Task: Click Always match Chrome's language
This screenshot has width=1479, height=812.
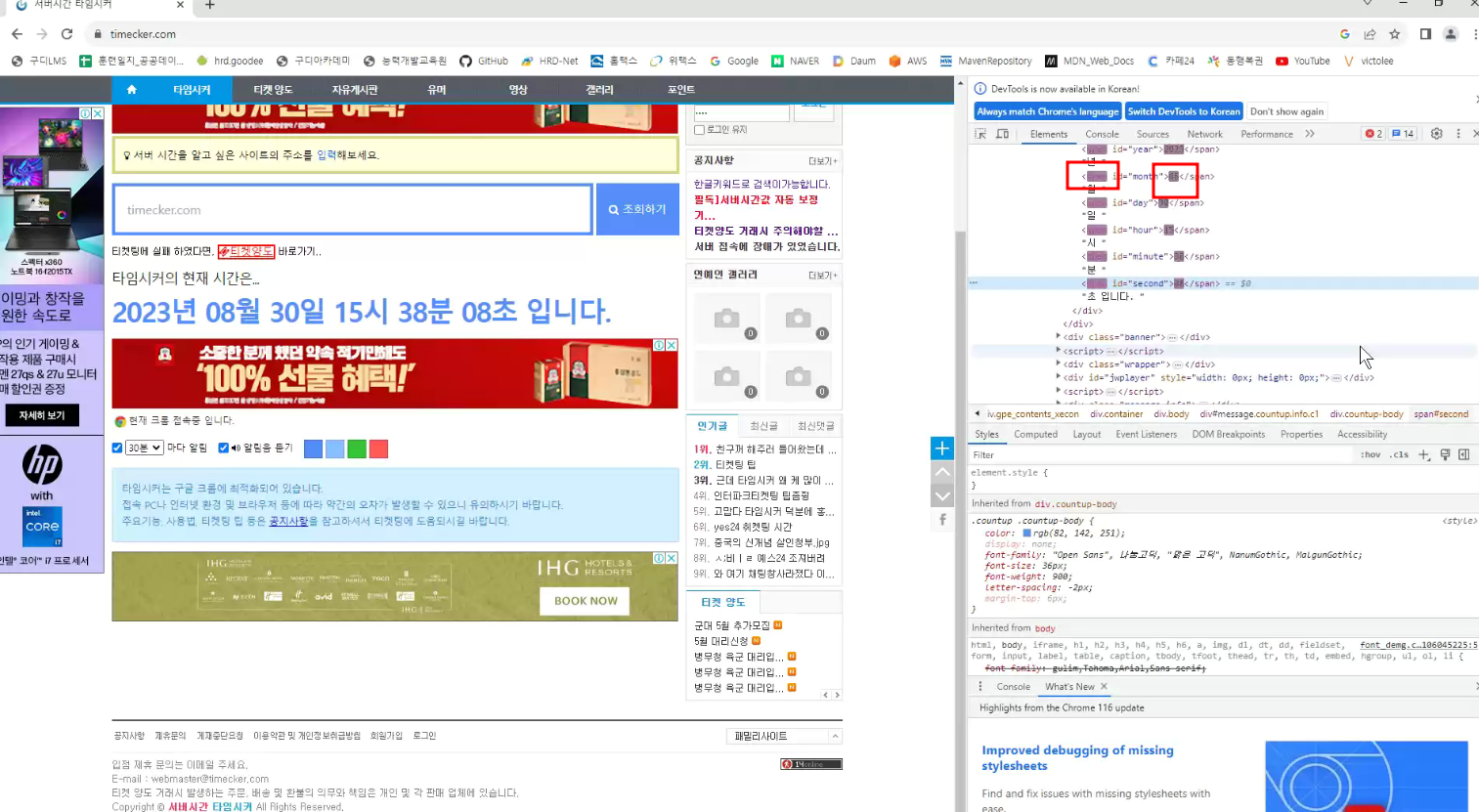Action: [x=1047, y=111]
